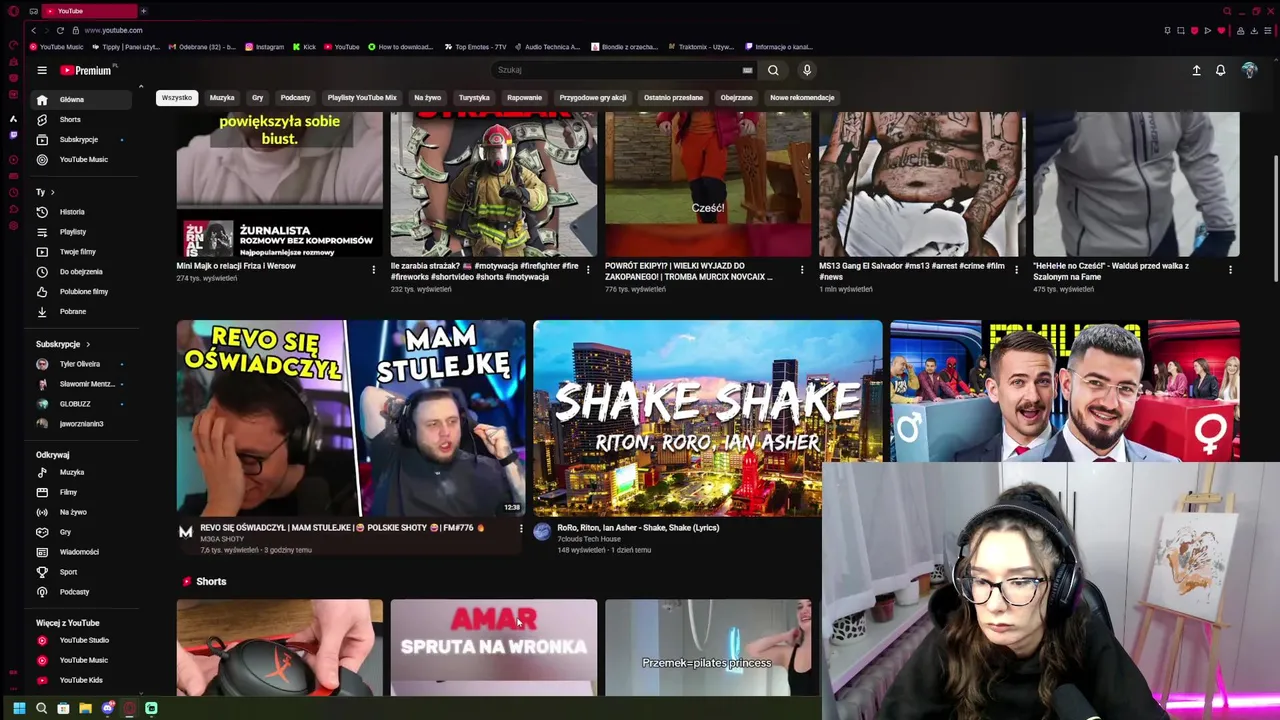Open options menu for Mini Majk video

point(373,270)
